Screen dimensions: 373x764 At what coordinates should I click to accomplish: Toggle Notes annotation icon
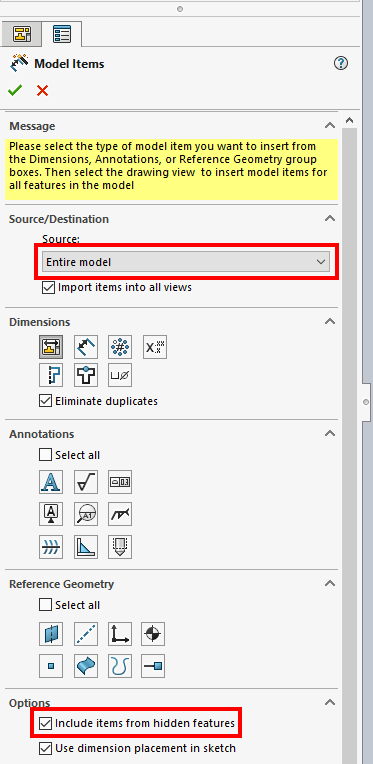click(x=51, y=482)
